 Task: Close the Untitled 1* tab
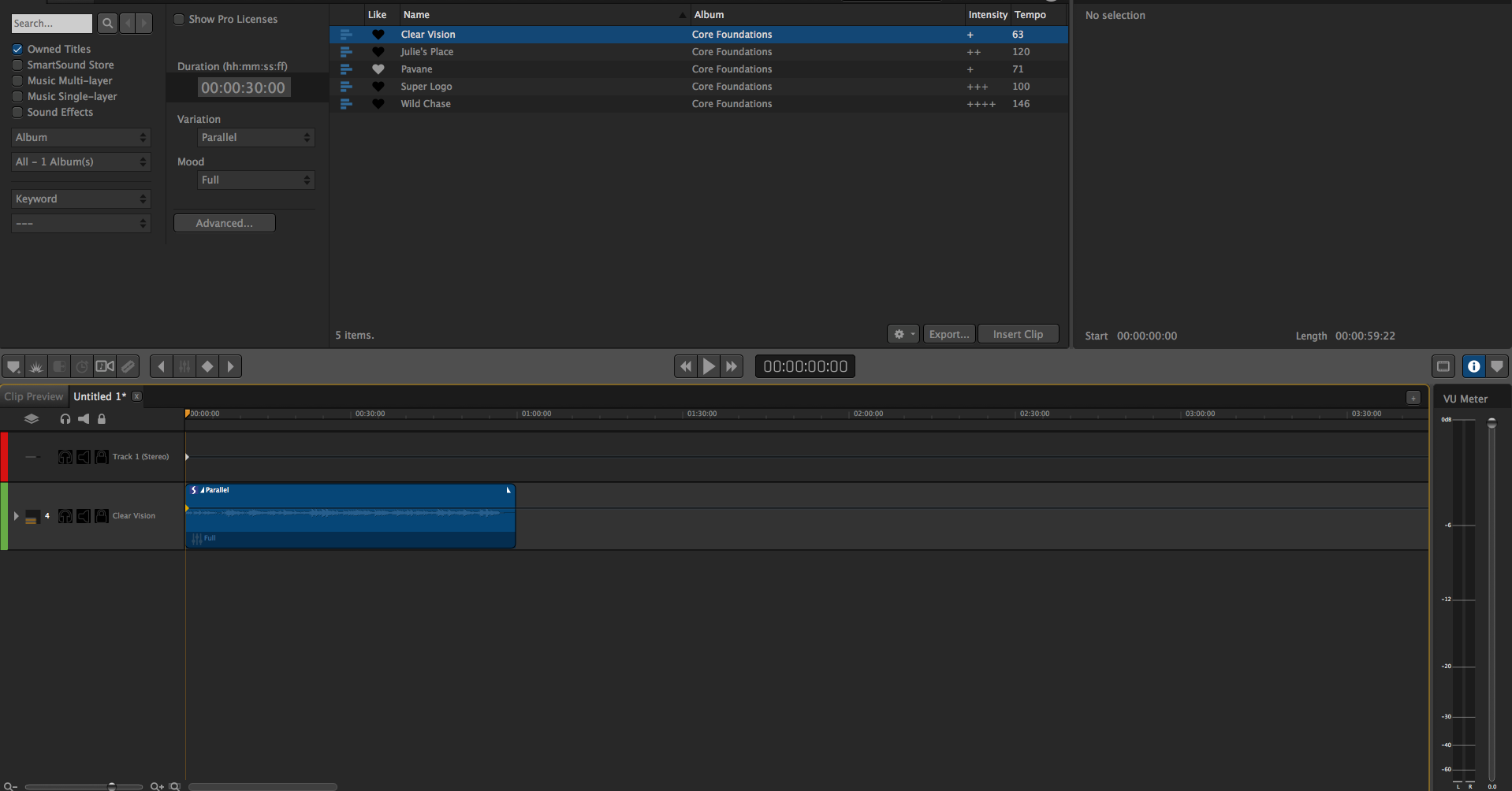click(136, 396)
